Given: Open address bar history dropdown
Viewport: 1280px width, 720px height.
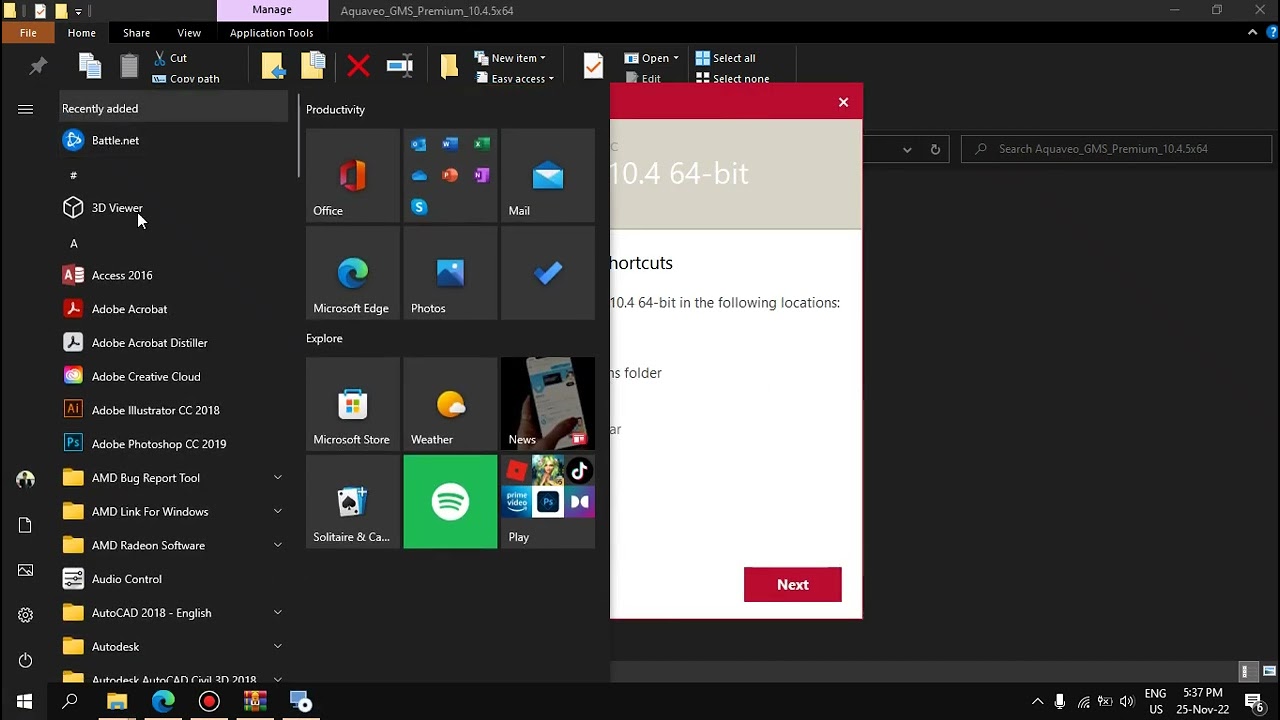Looking at the screenshot, I should [x=907, y=149].
